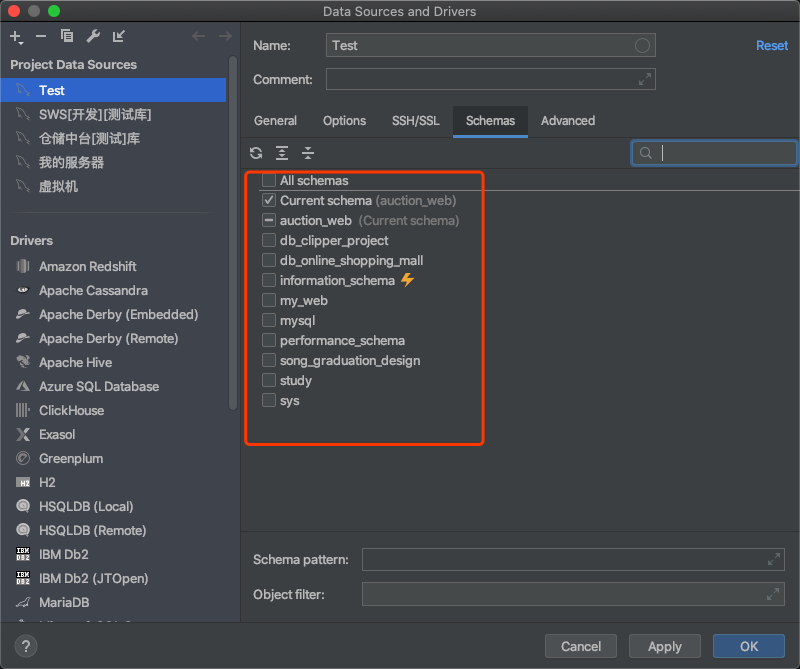Expand the Schema pattern field

click(774, 560)
